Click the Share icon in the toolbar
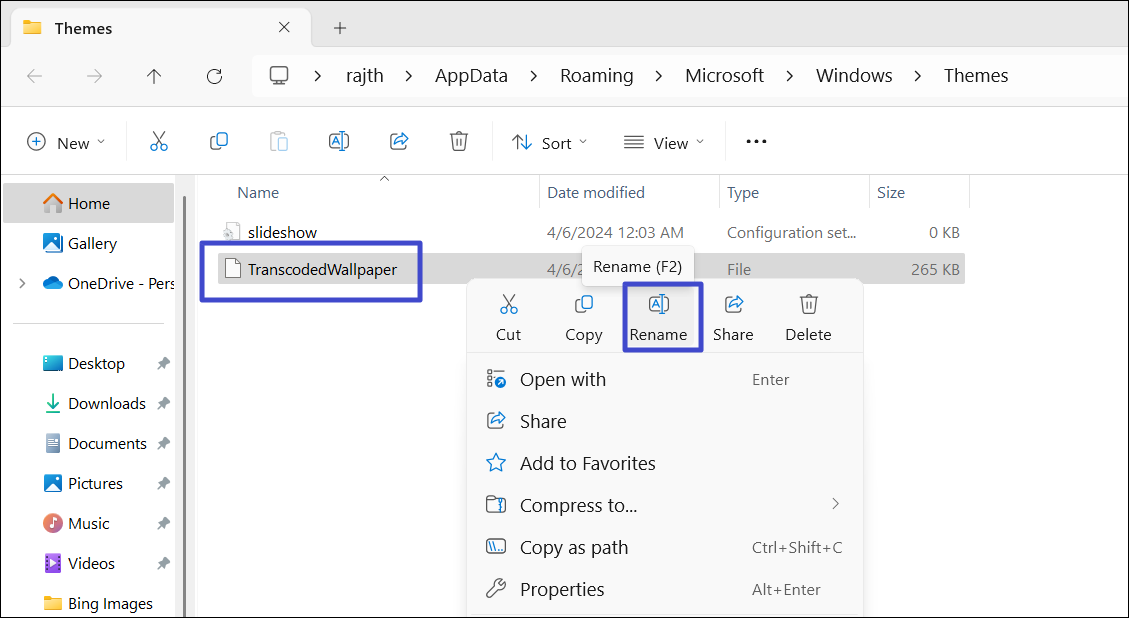 399,142
